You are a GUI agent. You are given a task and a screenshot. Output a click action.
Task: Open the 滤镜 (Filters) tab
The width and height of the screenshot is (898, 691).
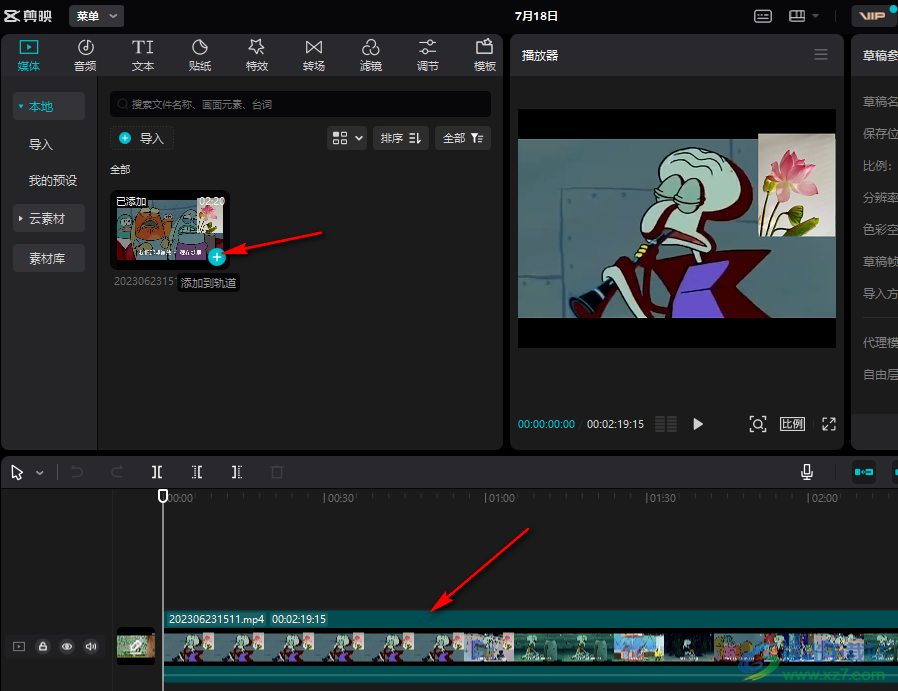tap(371, 56)
